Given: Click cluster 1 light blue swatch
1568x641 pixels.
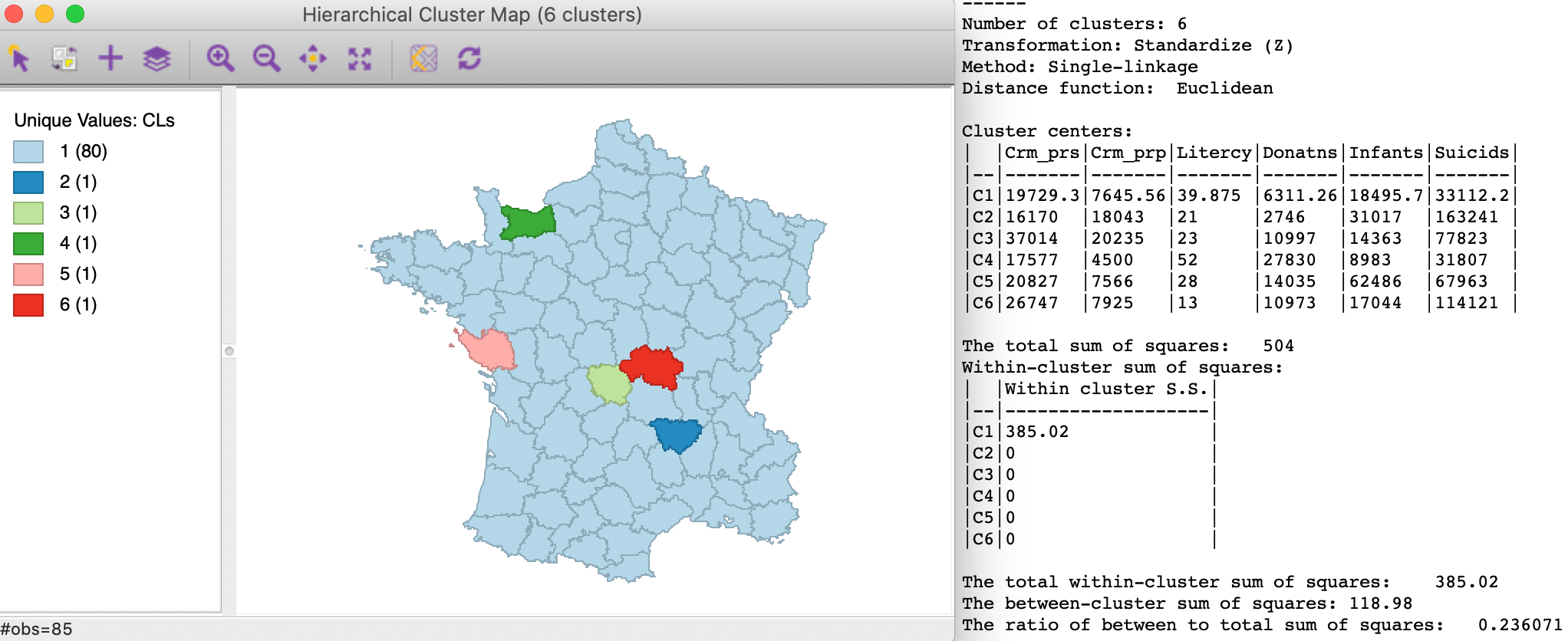Looking at the screenshot, I should (x=28, y=152).
